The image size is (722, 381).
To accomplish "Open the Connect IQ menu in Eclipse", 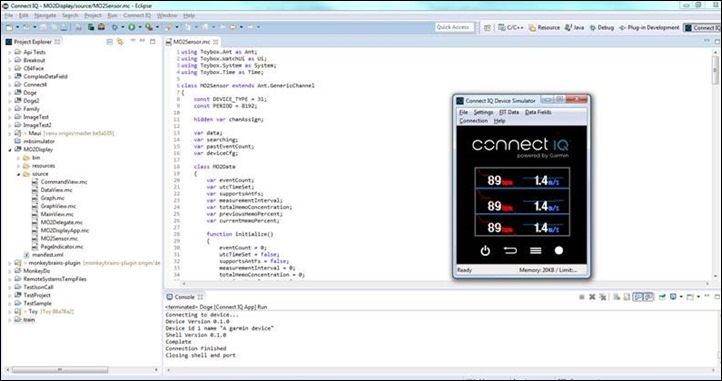I will pyautogui.click(x=137, y=16).
